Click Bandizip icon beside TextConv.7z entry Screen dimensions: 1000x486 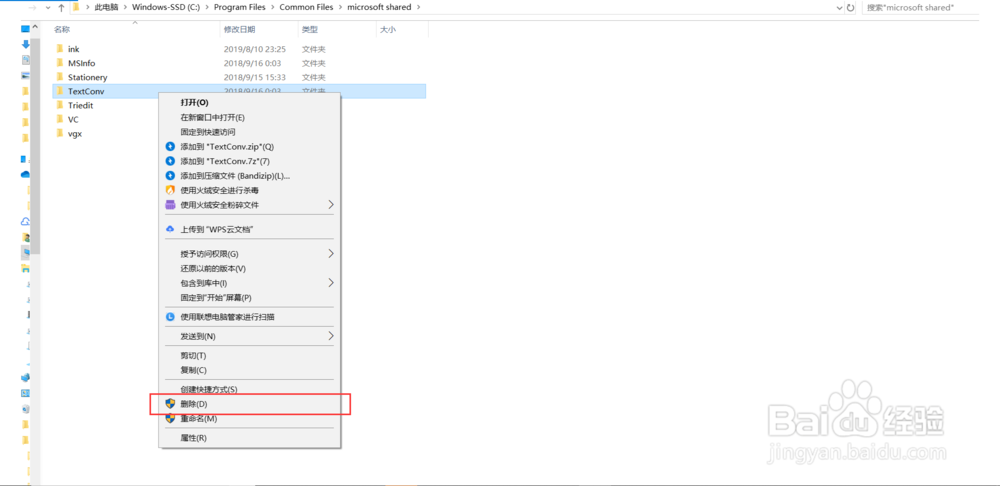[x=170, y=161]
